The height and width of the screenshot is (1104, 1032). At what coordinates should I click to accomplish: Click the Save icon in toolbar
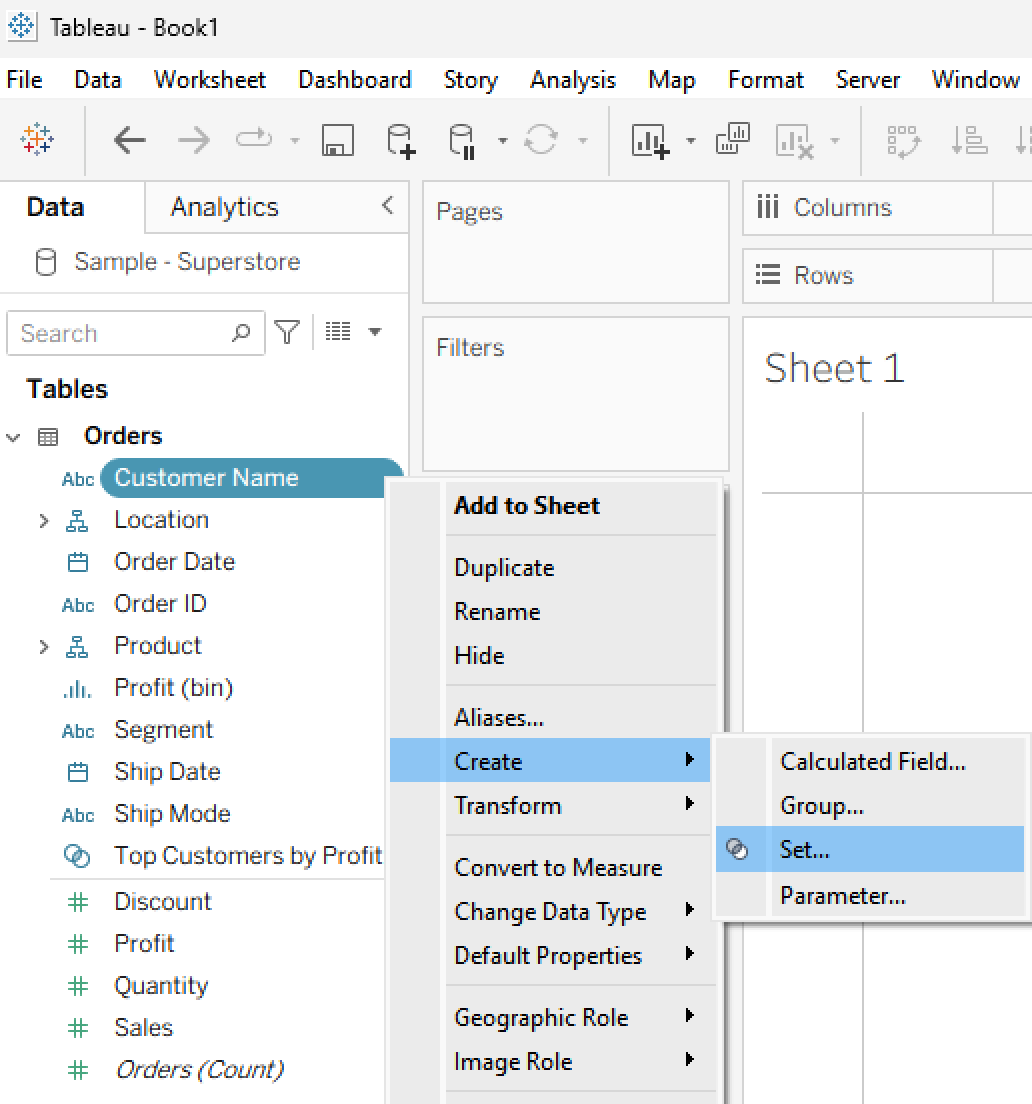point(338,140)
